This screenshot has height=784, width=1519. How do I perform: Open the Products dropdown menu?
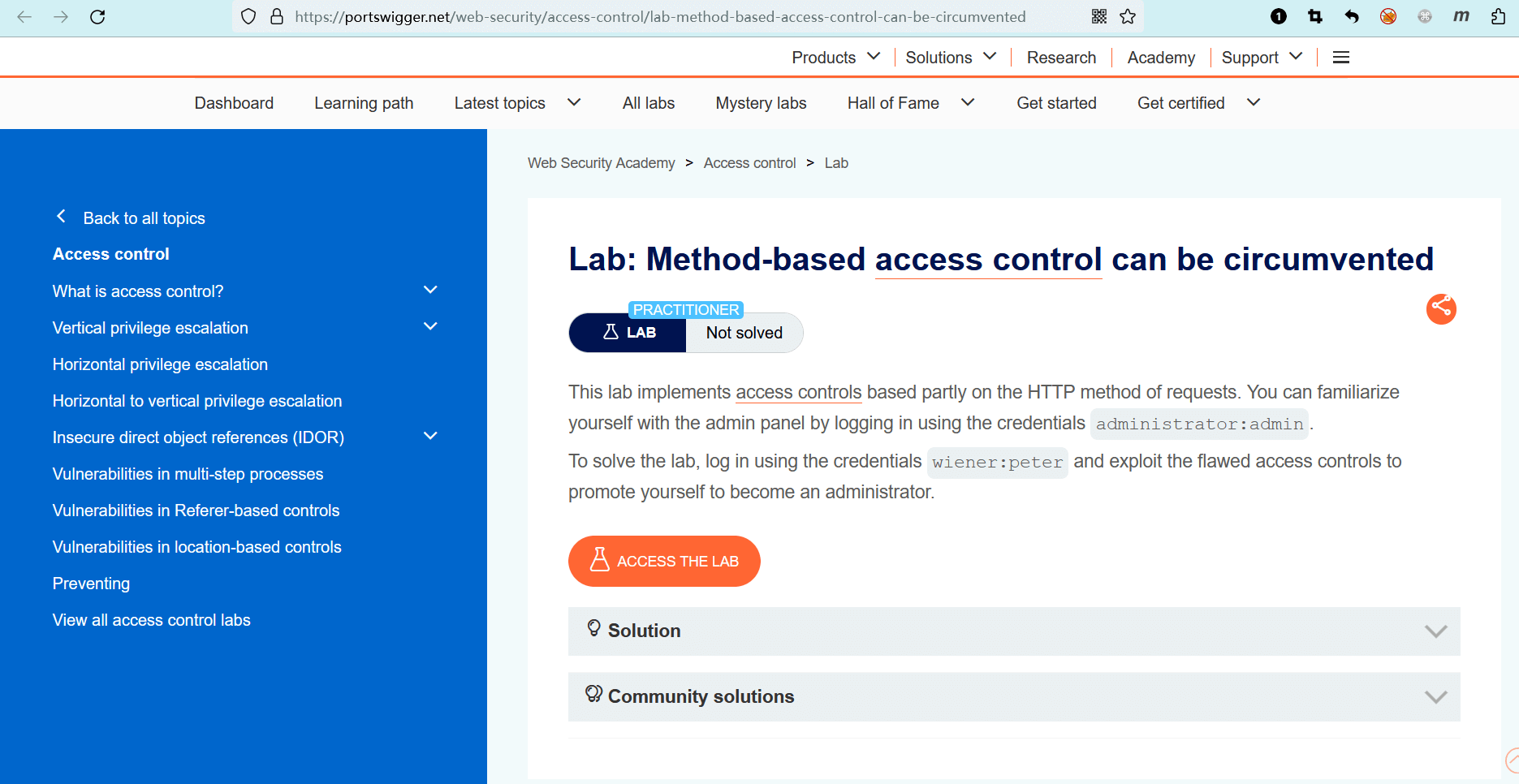[x=835, y=58]
